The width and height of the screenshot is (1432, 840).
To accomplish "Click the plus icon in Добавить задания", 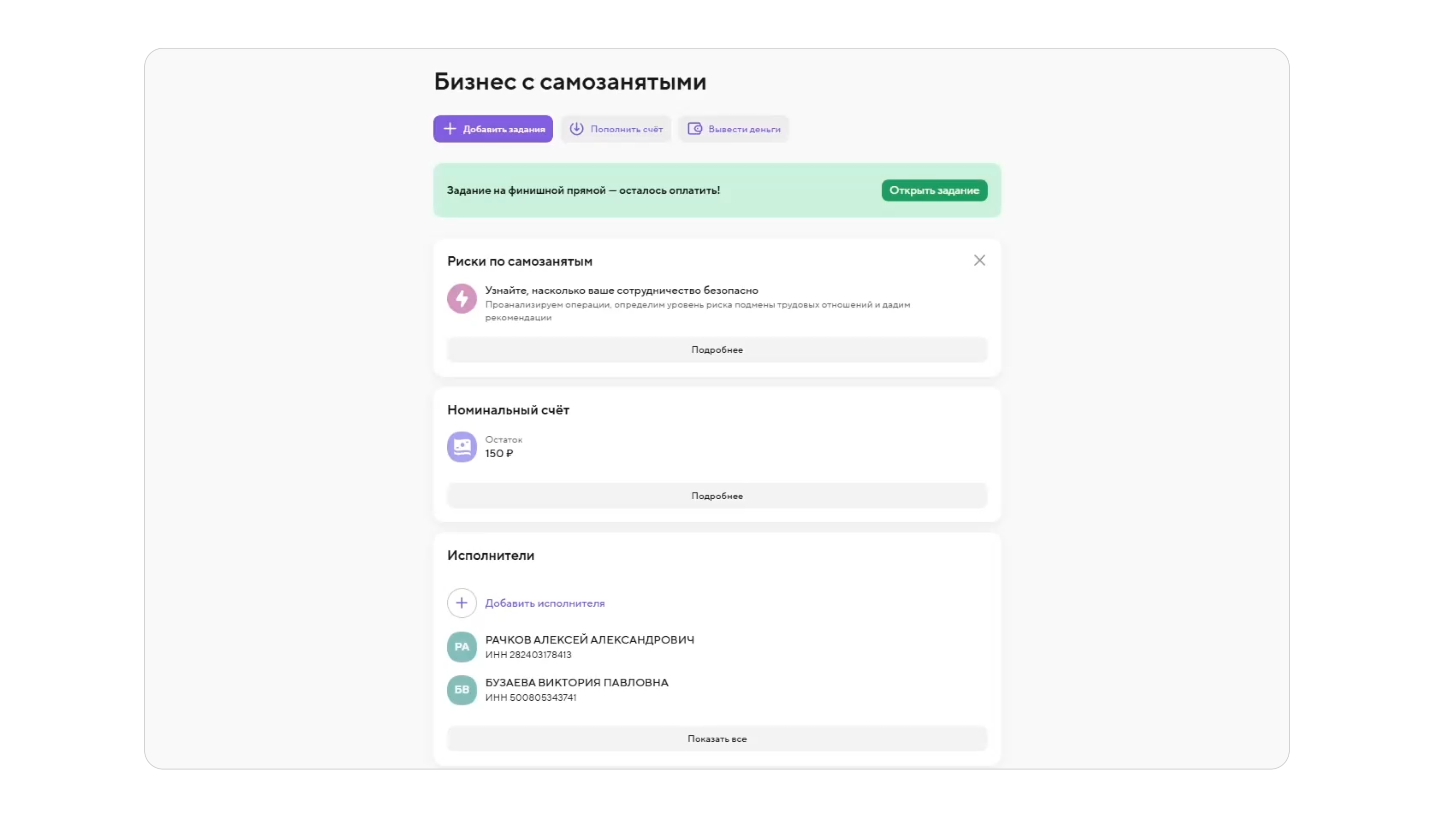I will (450, 129).
